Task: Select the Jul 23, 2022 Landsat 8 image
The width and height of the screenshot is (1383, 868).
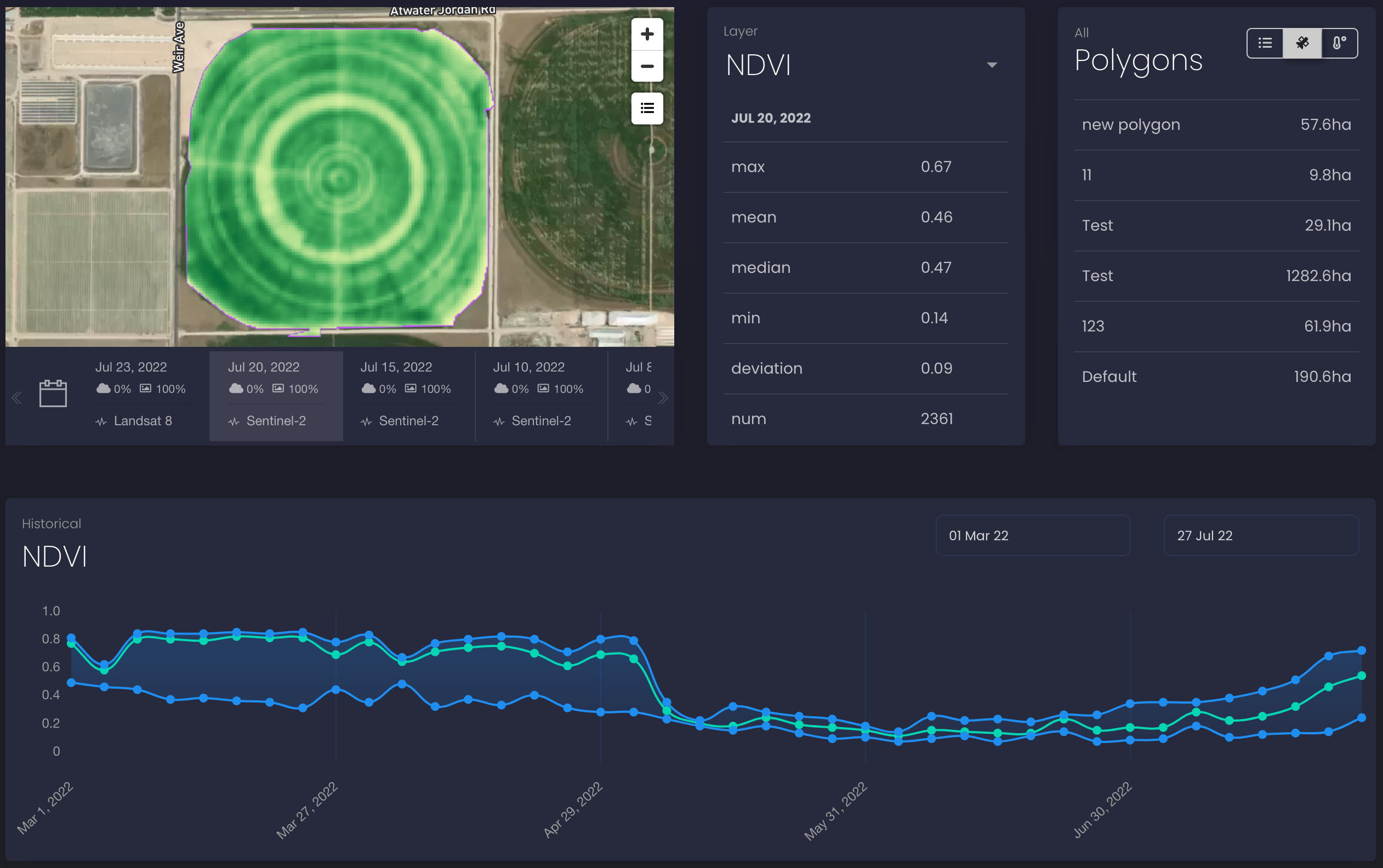Action: [x=141, y=395]
